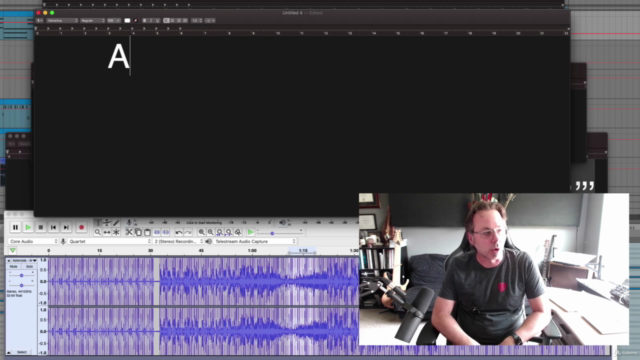Click the Trim audio icon in Audacity
Image resolution: width=640 pixels, height=360 pixels.
[157, 232]
